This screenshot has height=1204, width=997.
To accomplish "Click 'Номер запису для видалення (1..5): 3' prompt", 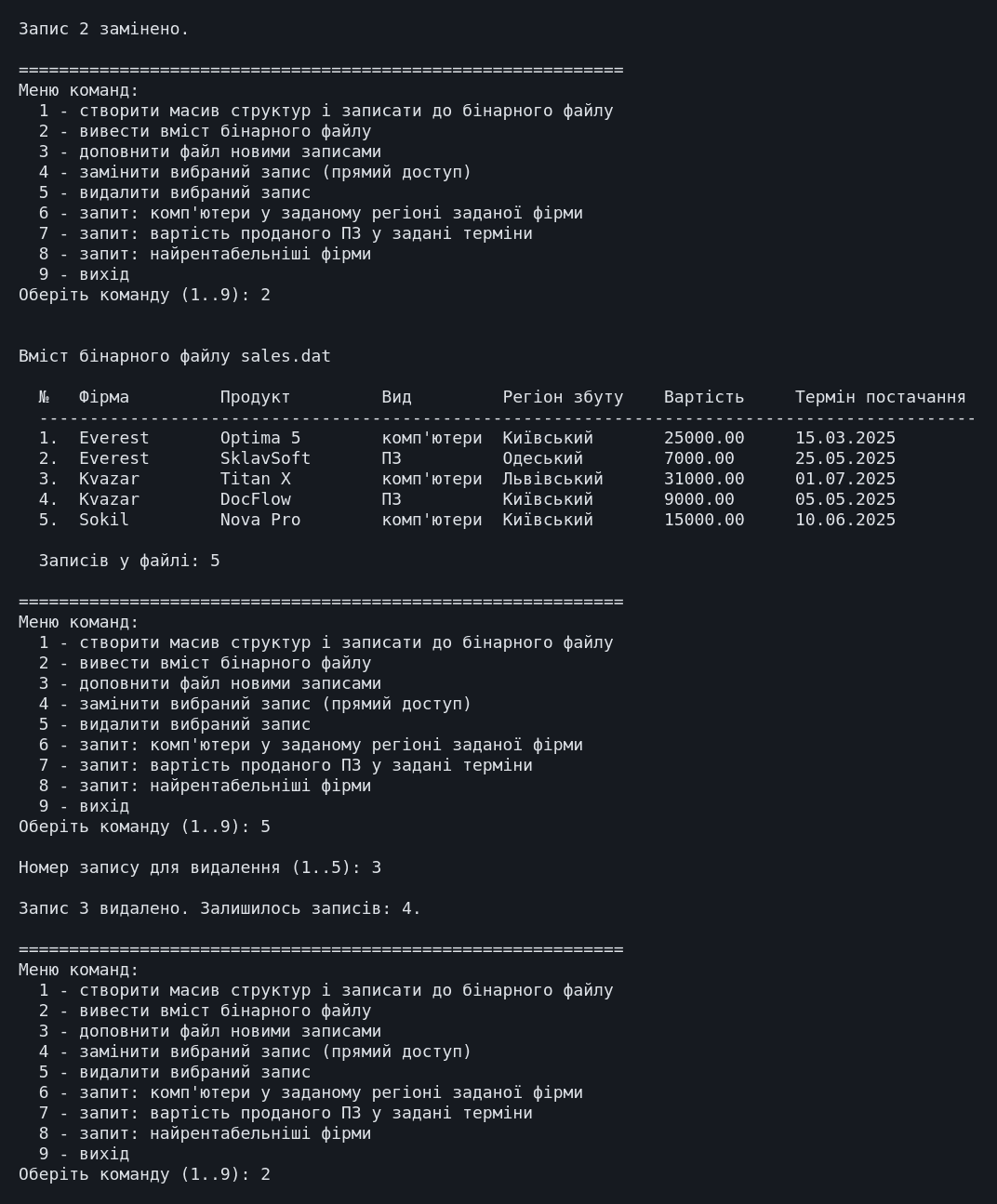I will [x=200, y=867].
